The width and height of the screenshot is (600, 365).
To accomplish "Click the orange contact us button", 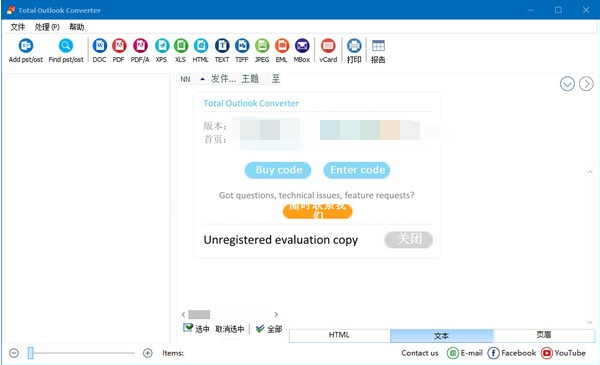I will [318, 211].
